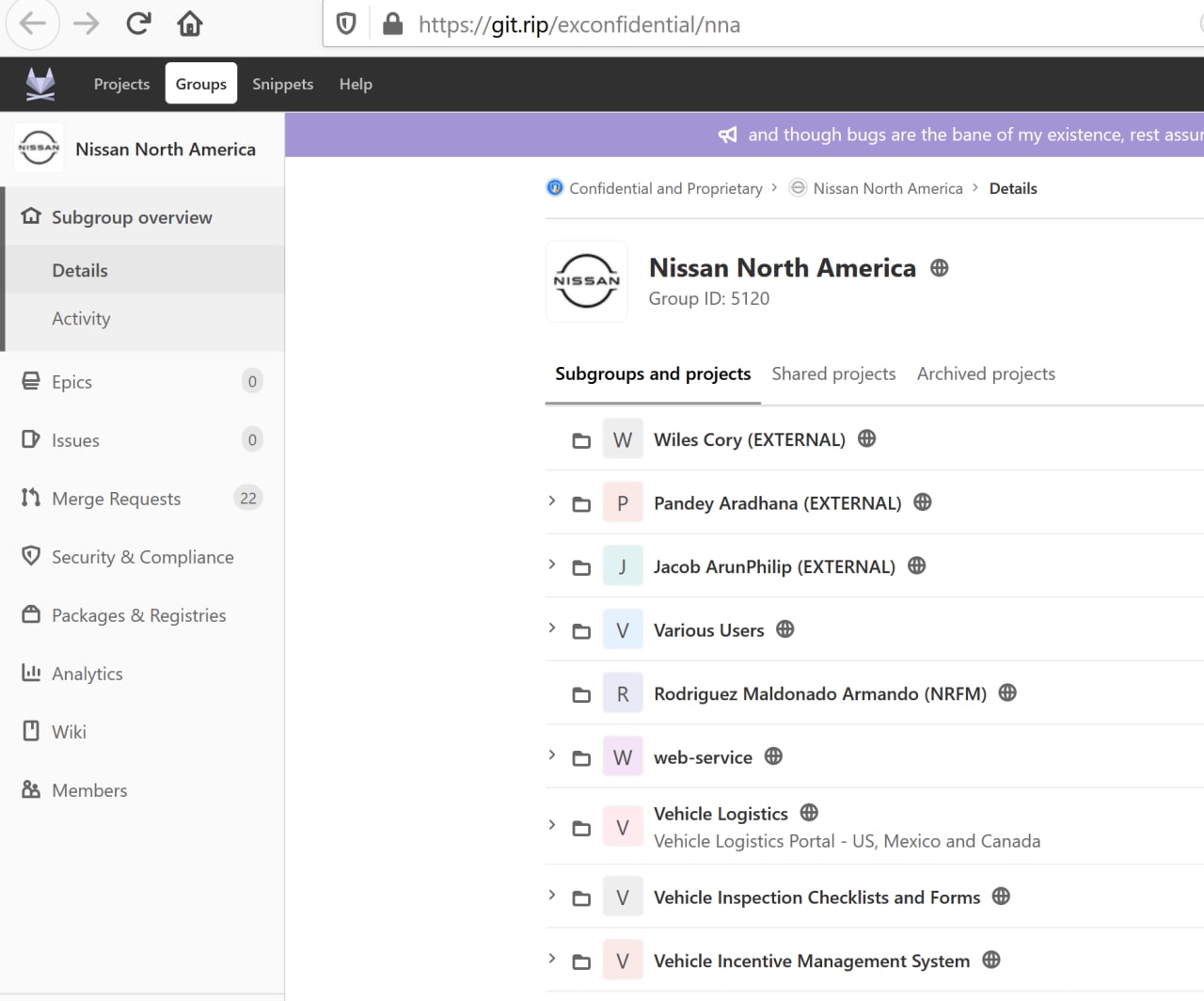Click the Nissan logo in the sidebar

tap(39, 148)
